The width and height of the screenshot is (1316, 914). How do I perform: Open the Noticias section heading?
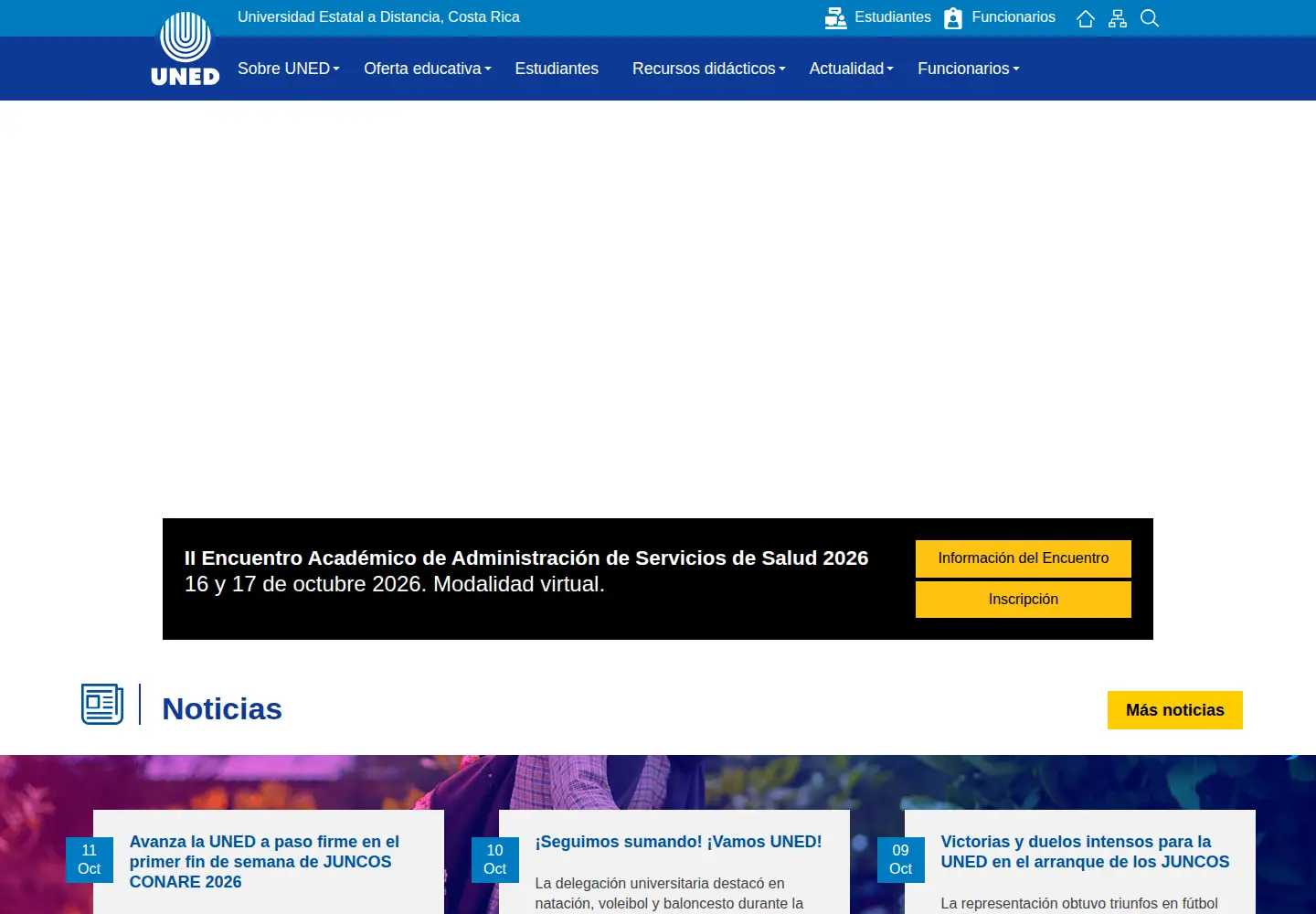click(222, 709)
